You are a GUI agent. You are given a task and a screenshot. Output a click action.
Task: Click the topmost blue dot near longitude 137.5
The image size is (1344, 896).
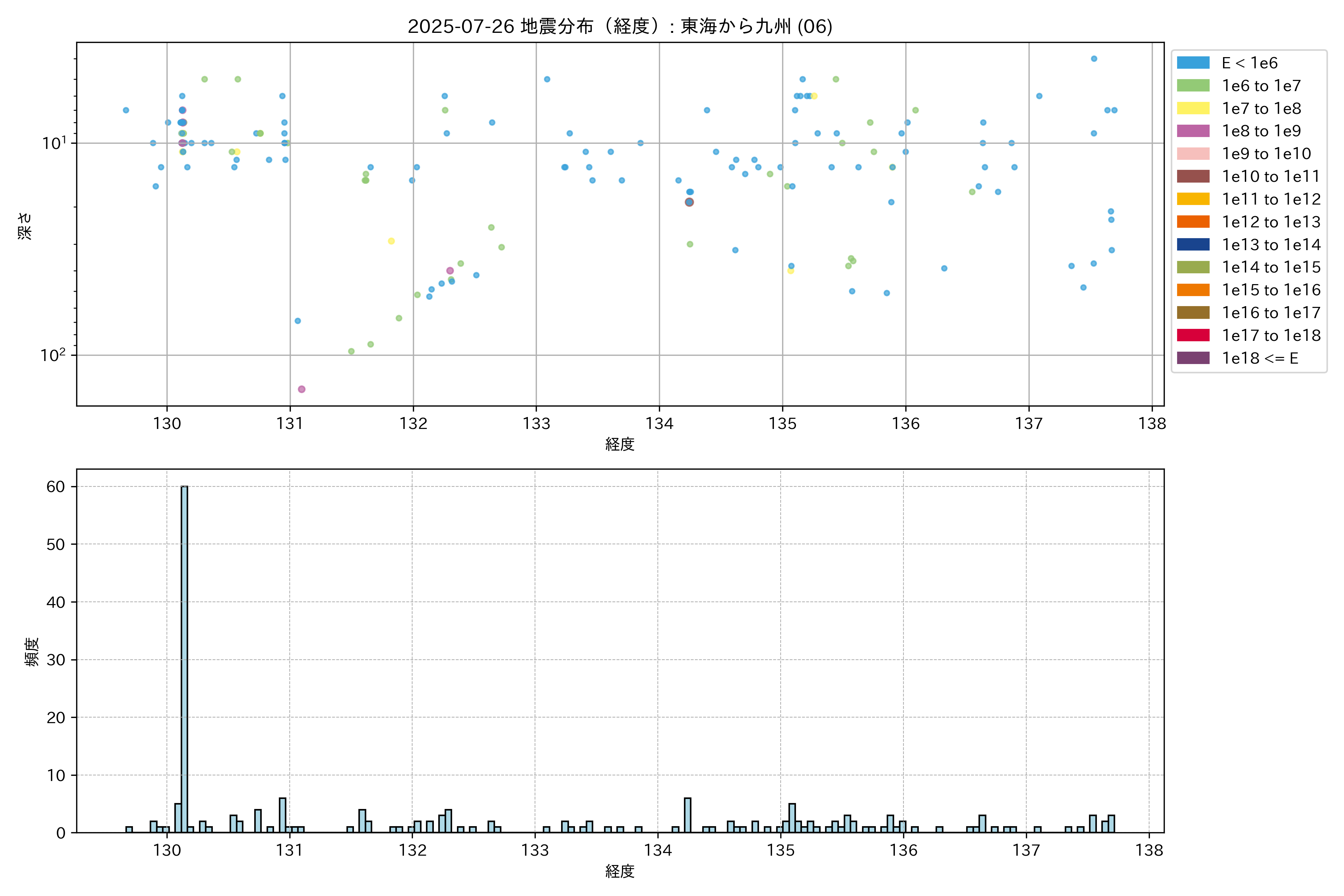click(1094, 59)
